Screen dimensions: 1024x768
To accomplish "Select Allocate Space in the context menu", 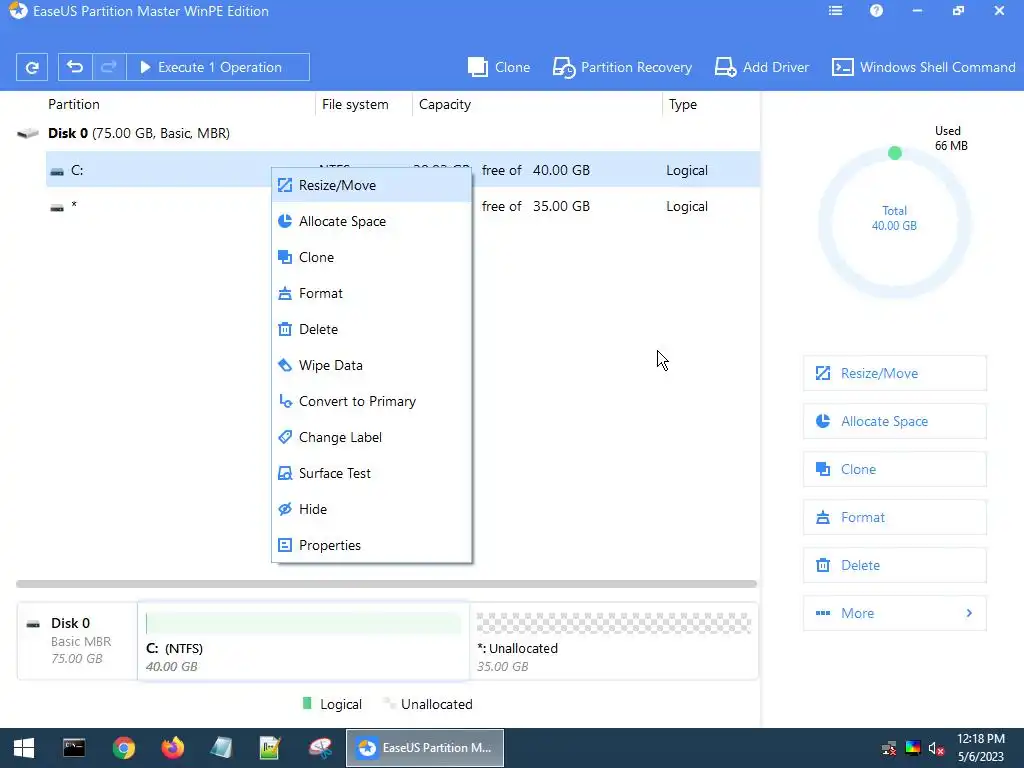I will (x=372, y=221).
